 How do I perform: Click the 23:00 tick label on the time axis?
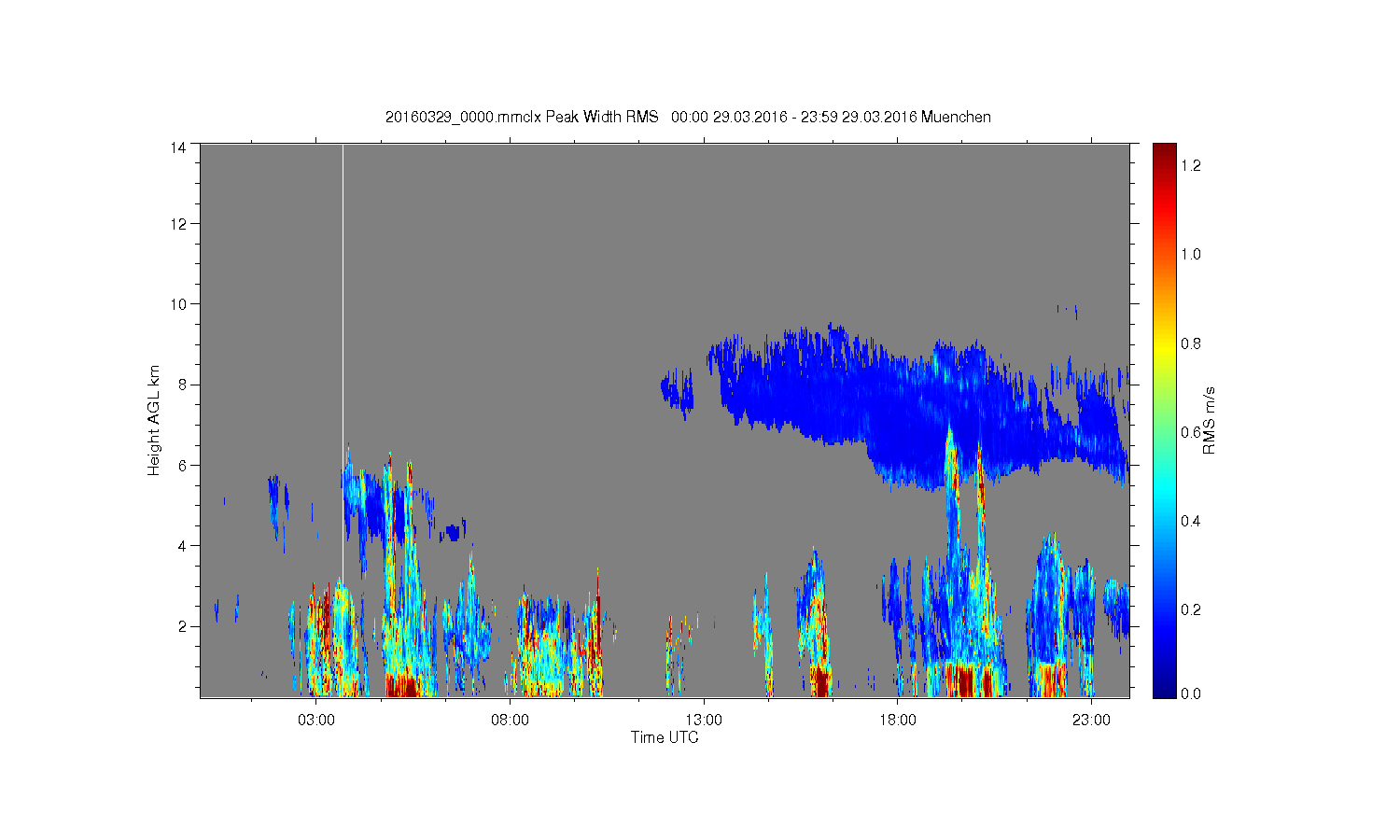click(1092, 720)
